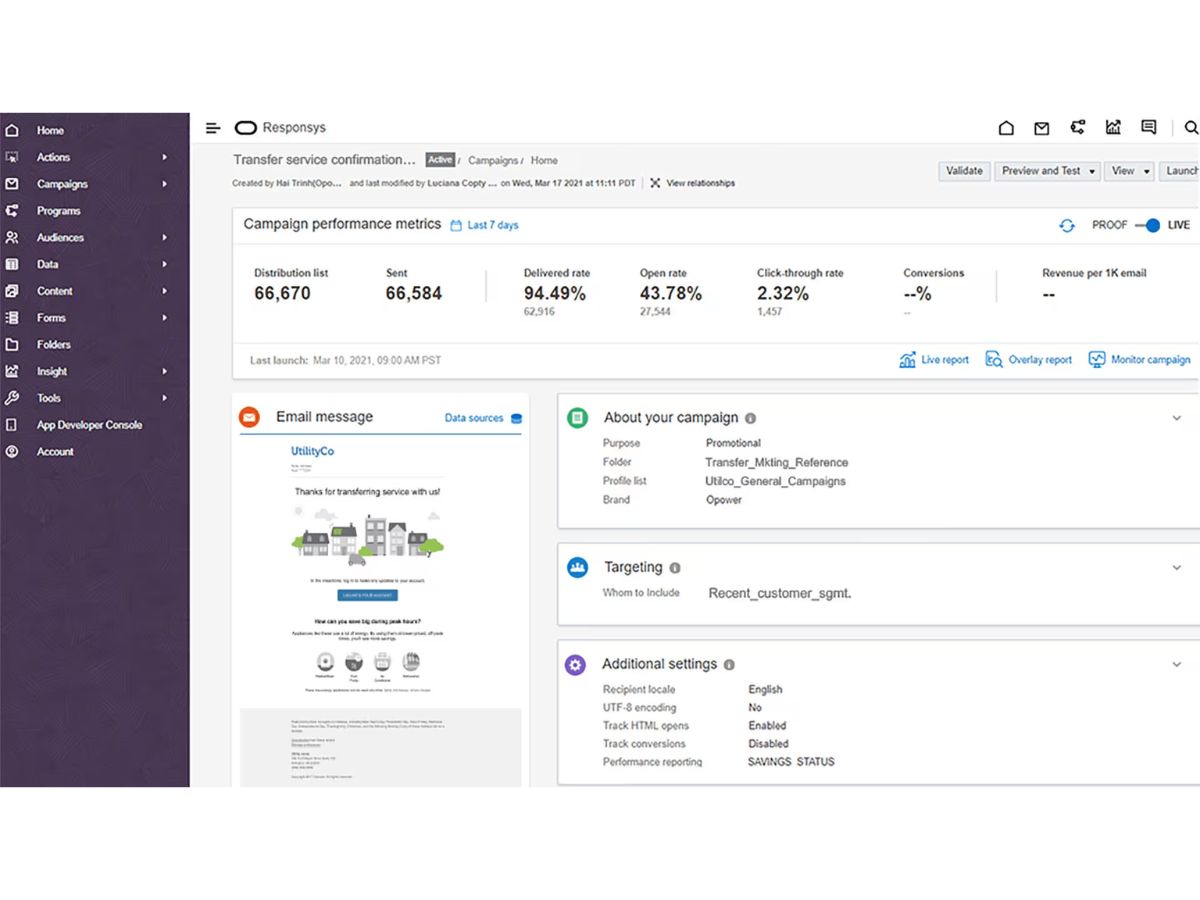Click the Open rate 43.78% value
Viewport: 1200px width, 900px height.
click(671, 293)
